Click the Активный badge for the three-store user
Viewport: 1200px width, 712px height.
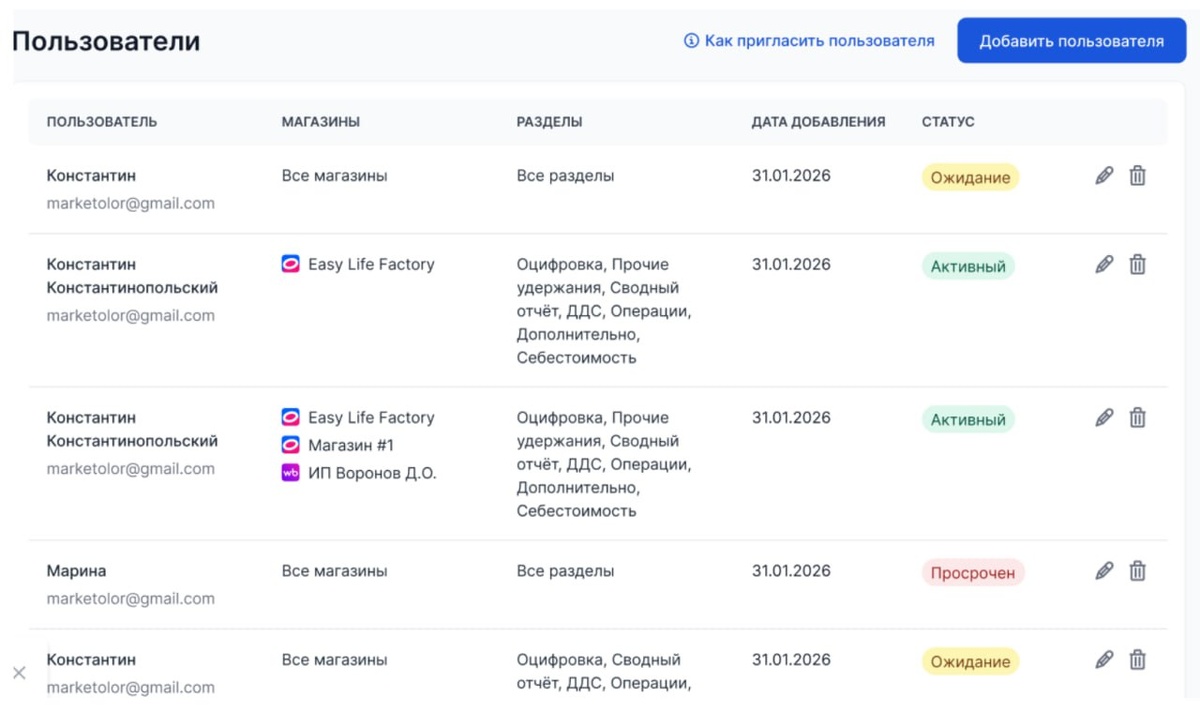(x=968, y=420)
